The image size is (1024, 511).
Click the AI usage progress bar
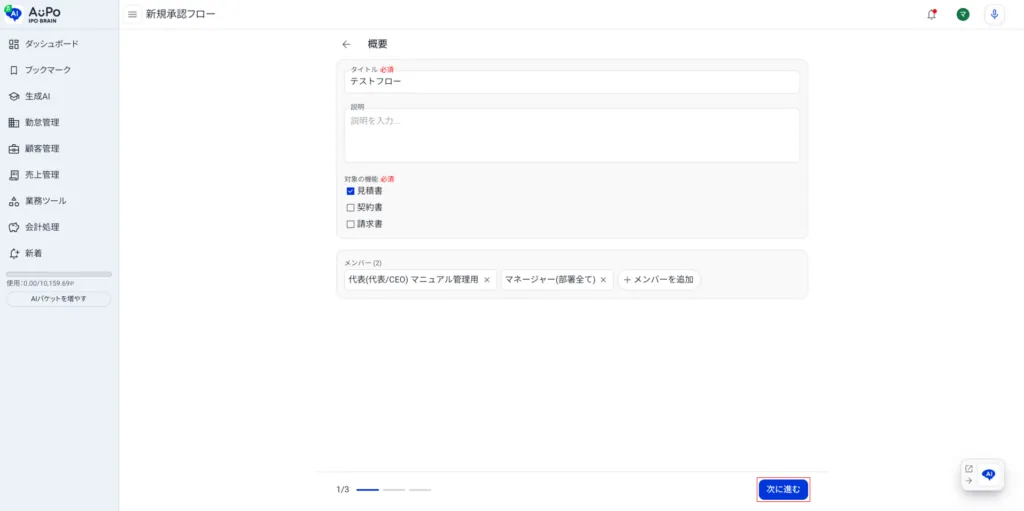(x=59, y=274)
